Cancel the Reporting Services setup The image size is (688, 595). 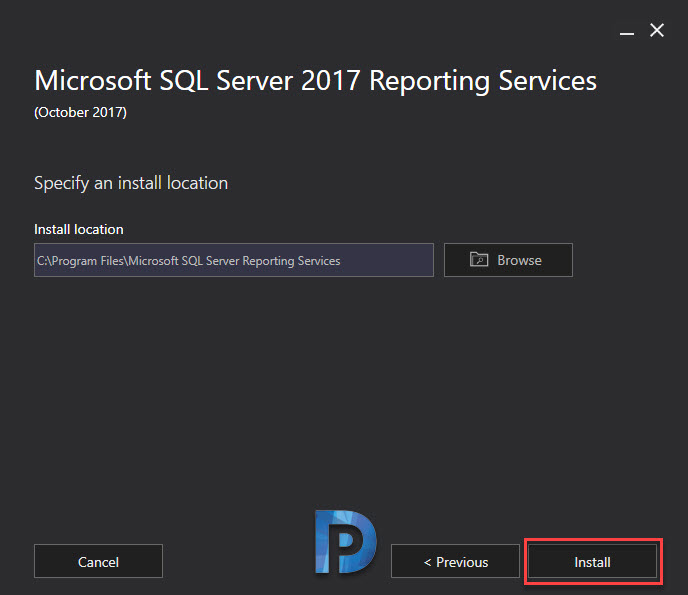(98, 561)
